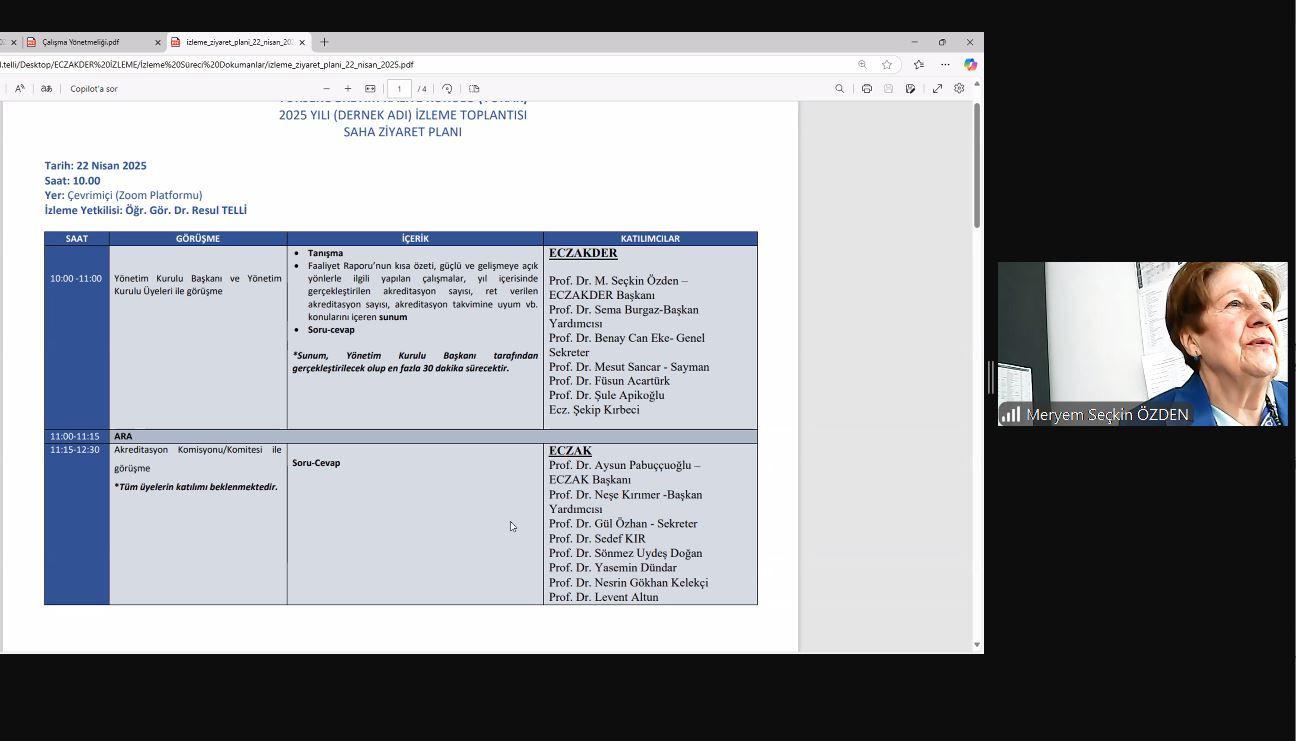Toggle Read Aloud for the PDF

click(x=19, y=89)
